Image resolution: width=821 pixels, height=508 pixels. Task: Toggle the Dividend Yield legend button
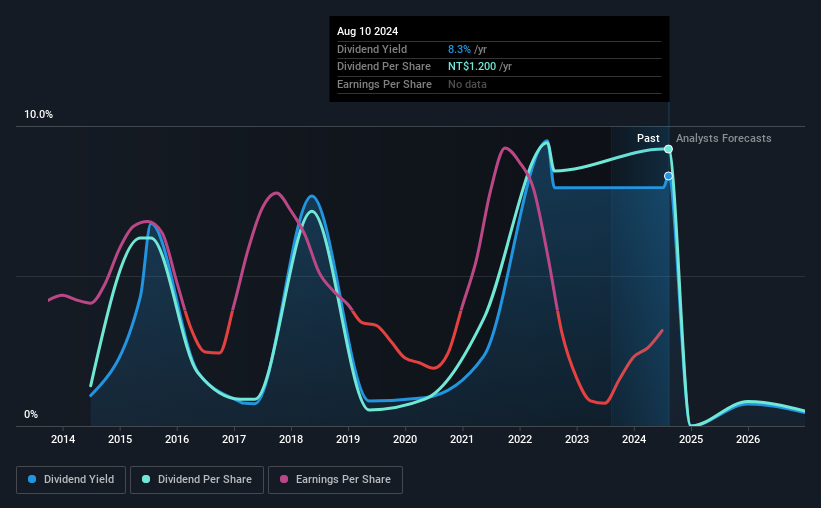tap(71, 480)
